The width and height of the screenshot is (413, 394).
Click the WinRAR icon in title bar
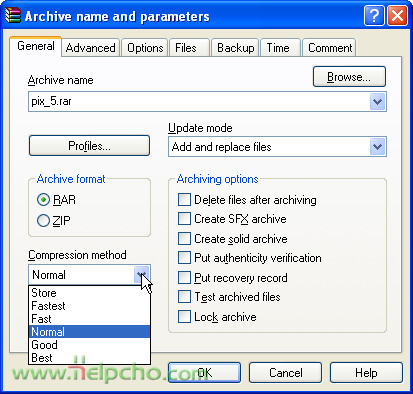(x=13, y=15)
